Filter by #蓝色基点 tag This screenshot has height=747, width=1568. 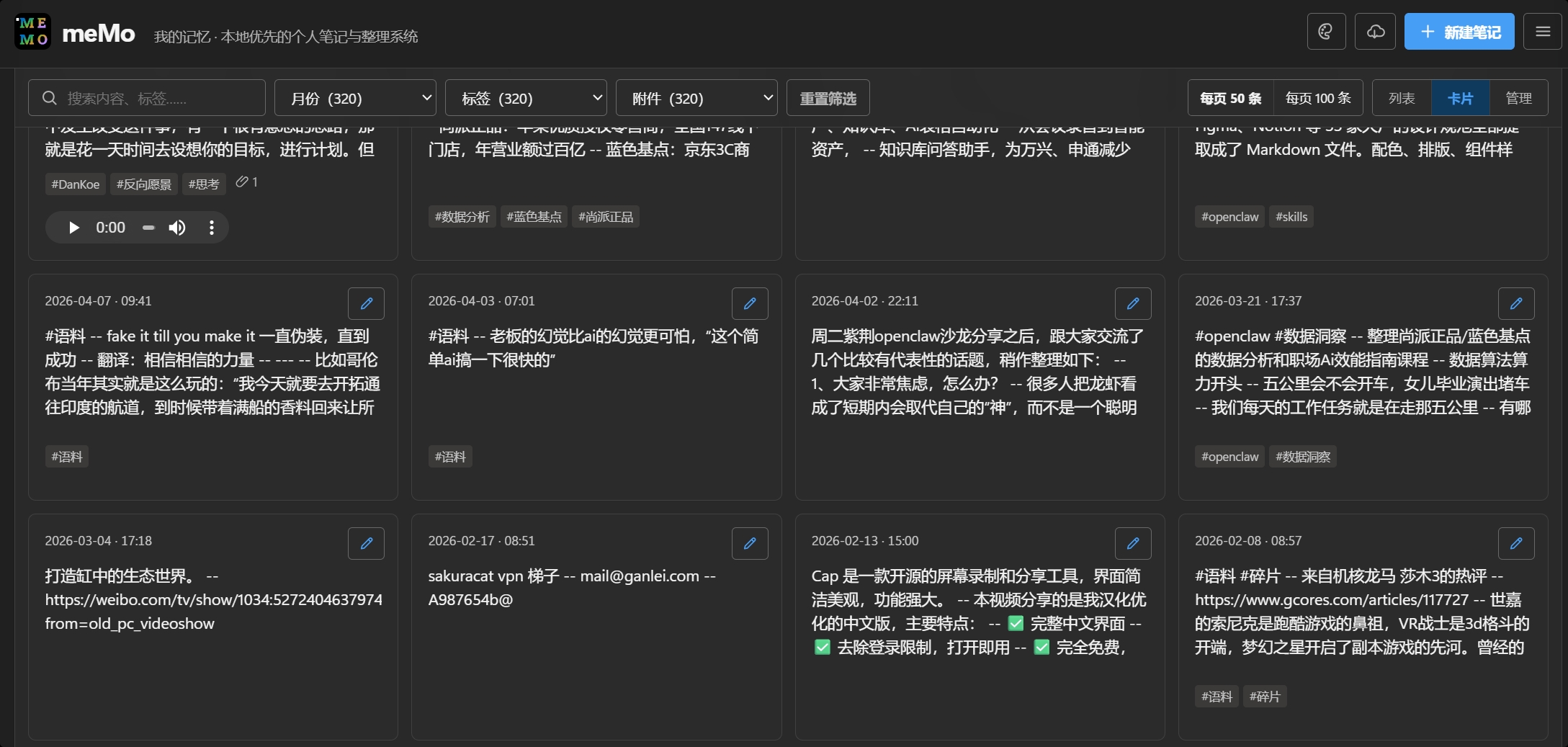pyautogui.click(x=534, y=217)
